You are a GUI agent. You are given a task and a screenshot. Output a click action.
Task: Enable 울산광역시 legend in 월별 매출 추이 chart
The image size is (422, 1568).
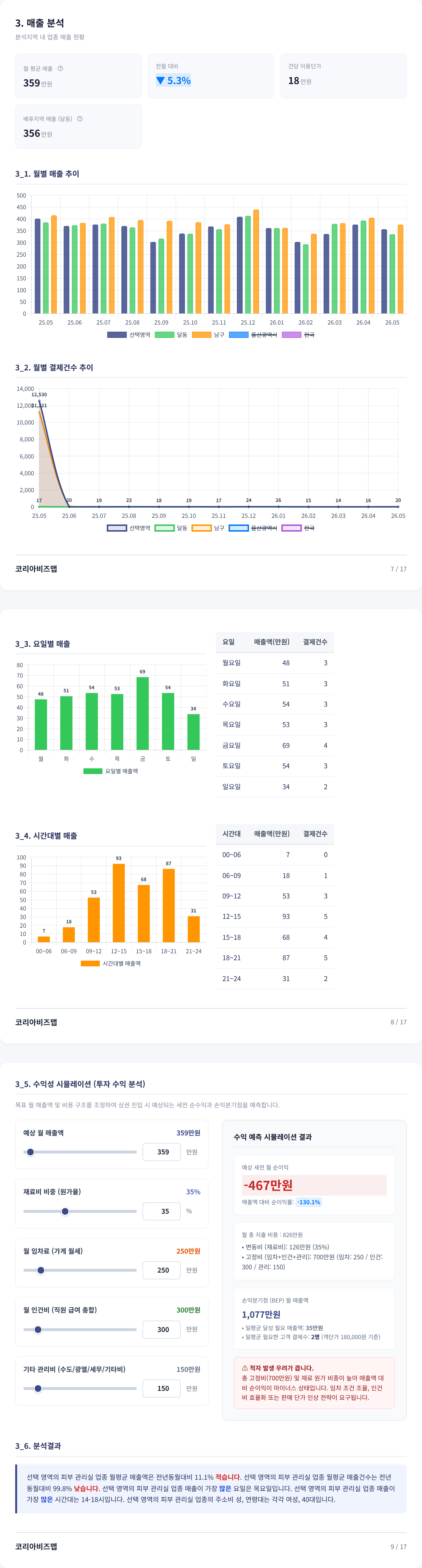(253, 335)
